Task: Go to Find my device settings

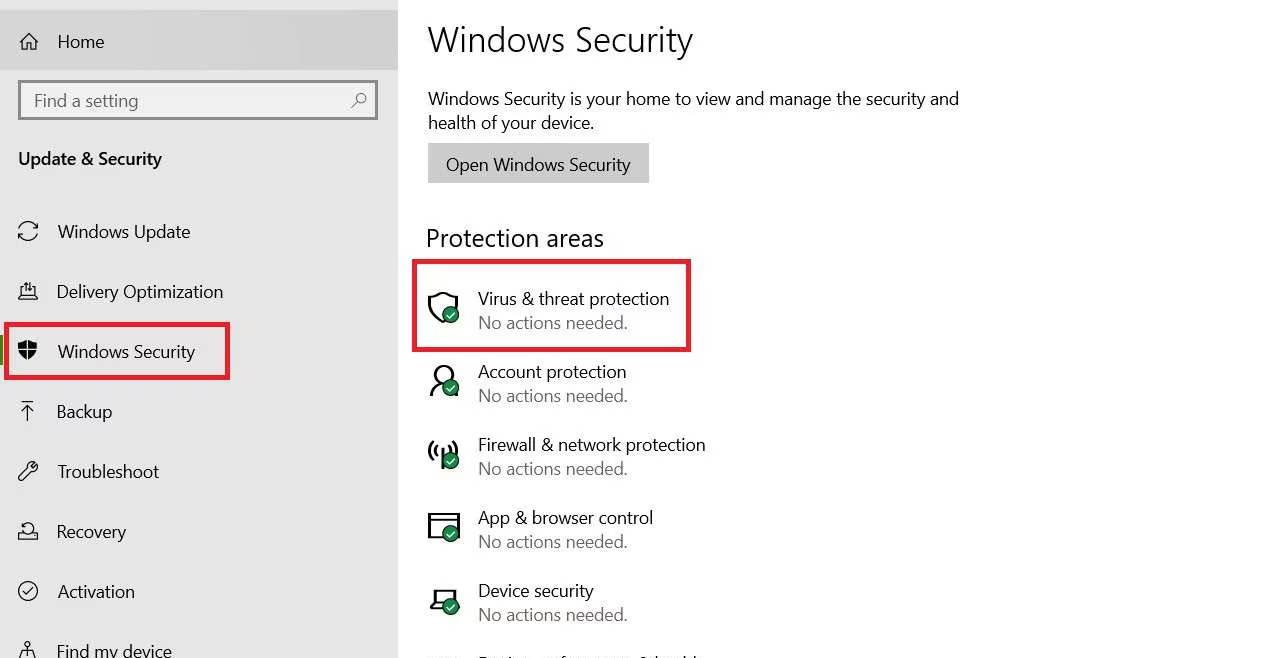Action: click(113, 650)
